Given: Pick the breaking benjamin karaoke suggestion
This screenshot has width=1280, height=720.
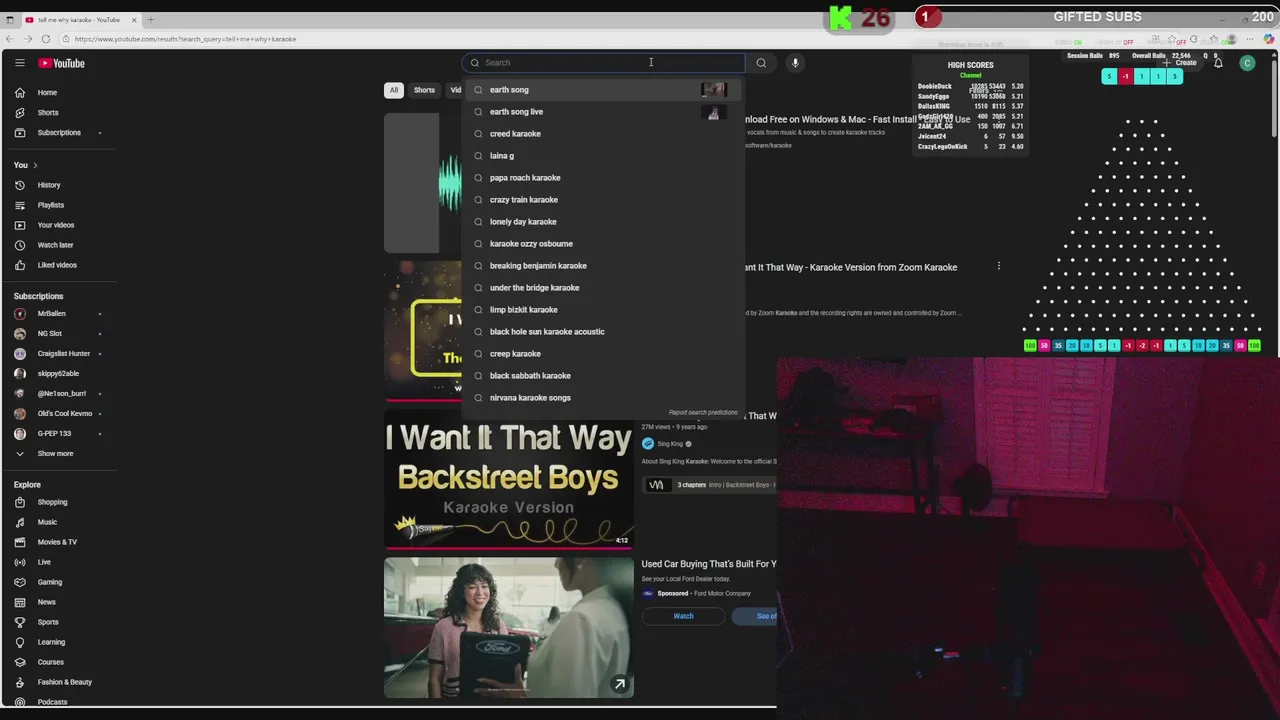Looking at the screenshot, I should coord(603,266).
